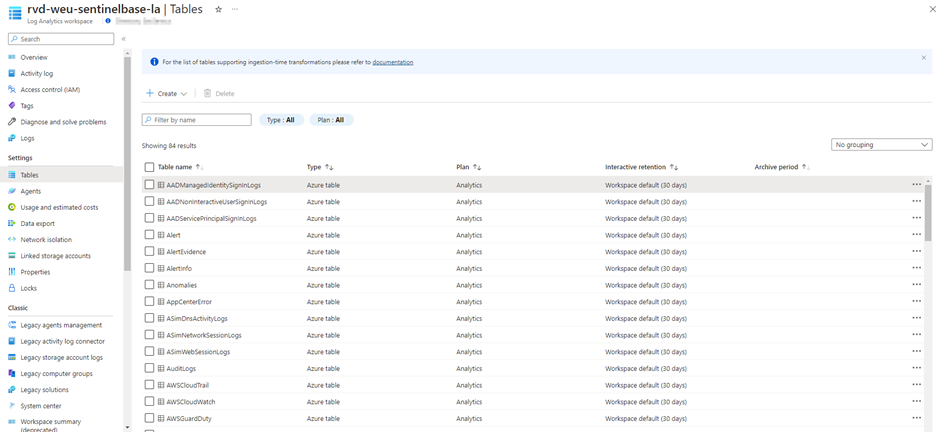The image size is (940, 432).
Task: Open the Type : All filter
Action: [281, 120]
